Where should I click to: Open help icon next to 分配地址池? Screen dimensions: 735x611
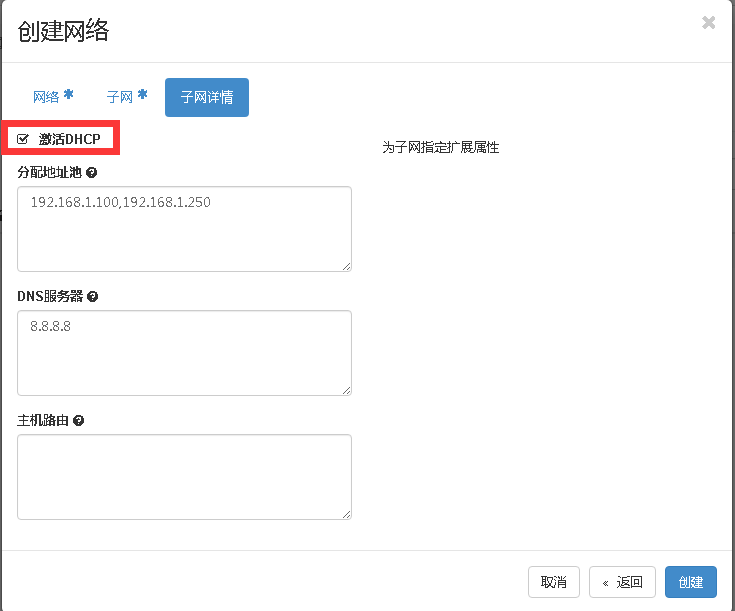(x=92, y=173)
